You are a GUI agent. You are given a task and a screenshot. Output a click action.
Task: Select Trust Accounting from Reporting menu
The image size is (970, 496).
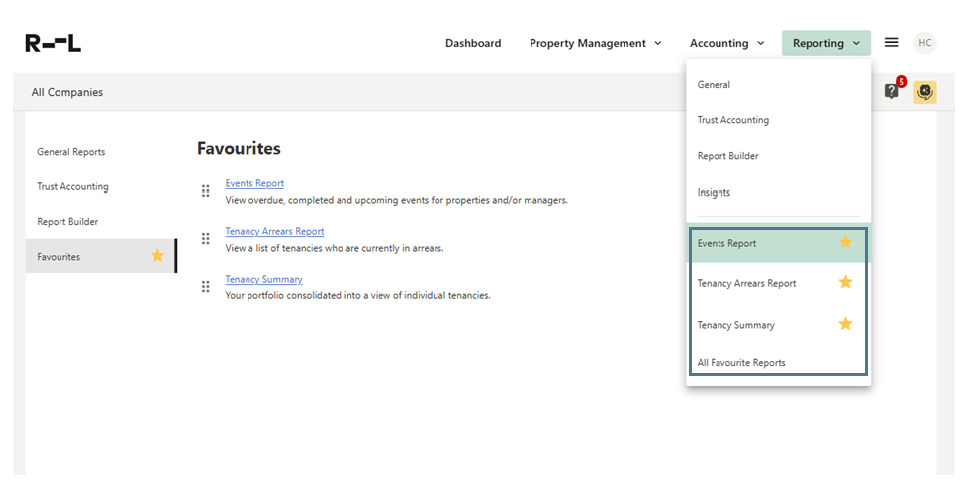click(x=733, y=120)
